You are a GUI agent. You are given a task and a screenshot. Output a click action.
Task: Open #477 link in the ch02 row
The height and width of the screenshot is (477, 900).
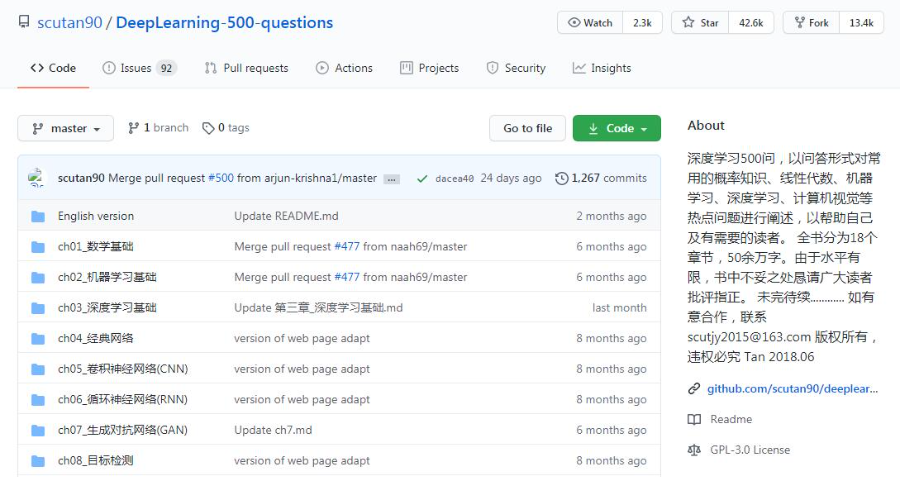point(347,277)
